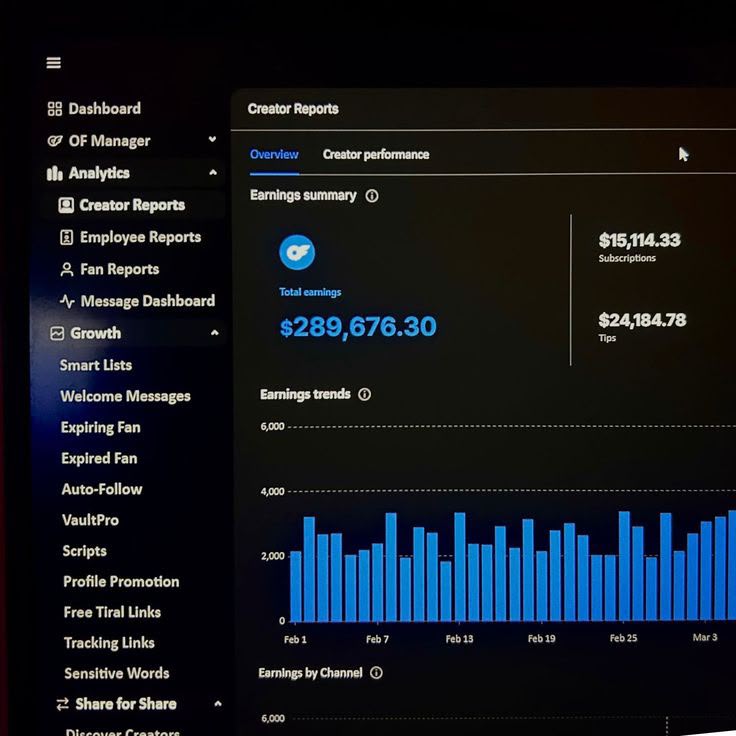Viewport: 736px width, 736px height.
Task: Click the Total earnings label
Action: pos(310,292)
